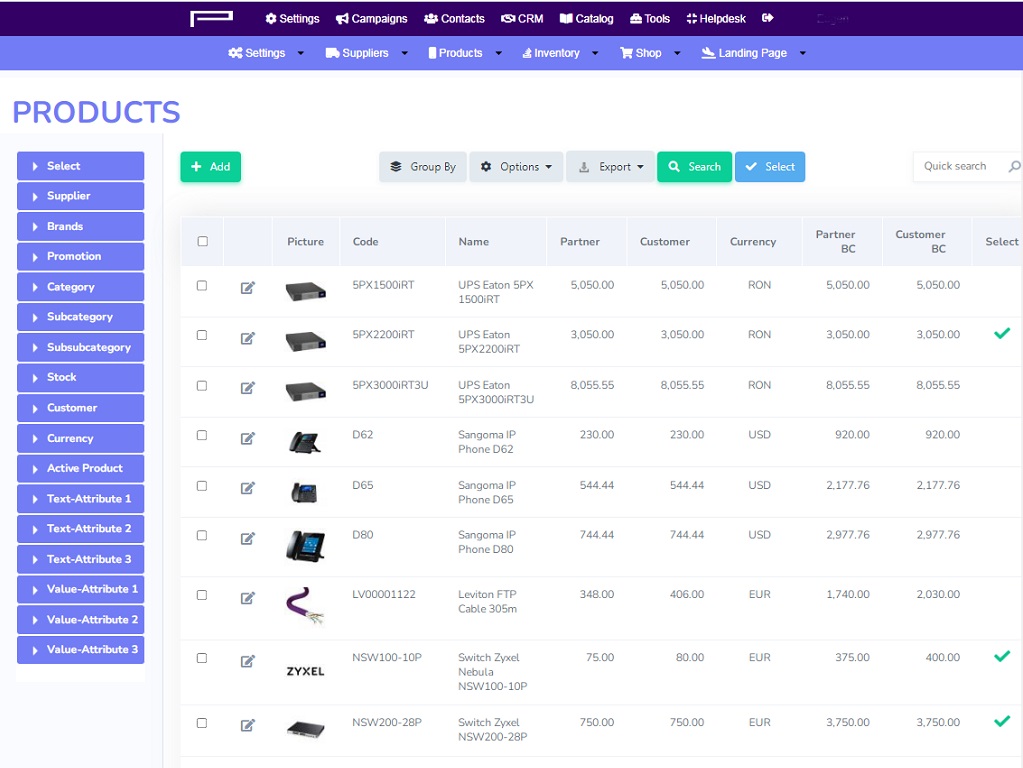
Task: Open Leviton FTP Cable picture
Action: pyautogui.click(x=305, y=606)
